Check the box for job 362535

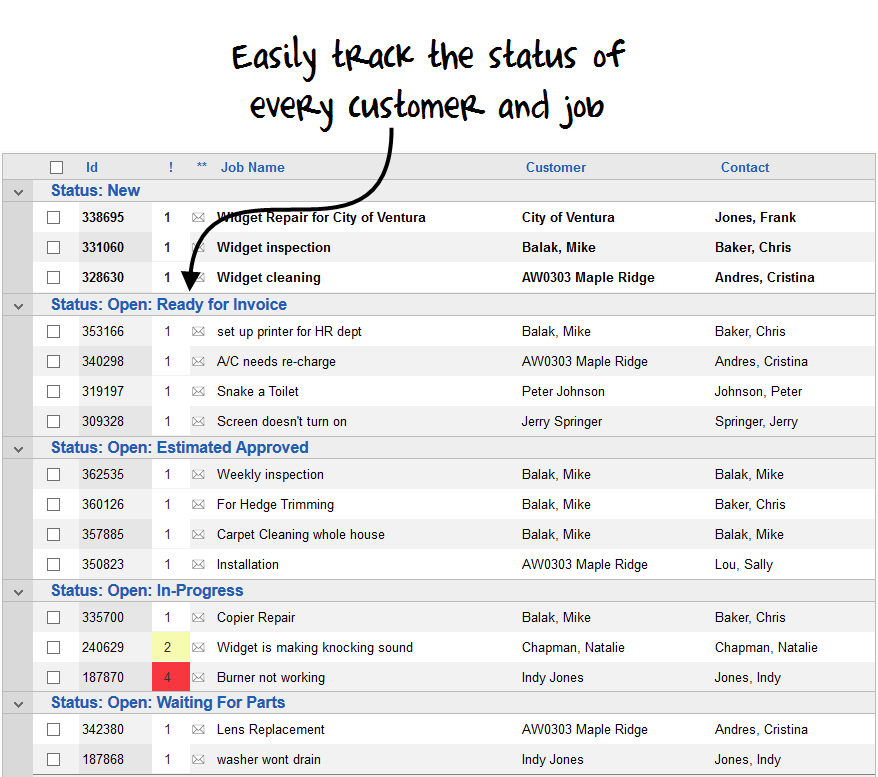tap(53, 475)
